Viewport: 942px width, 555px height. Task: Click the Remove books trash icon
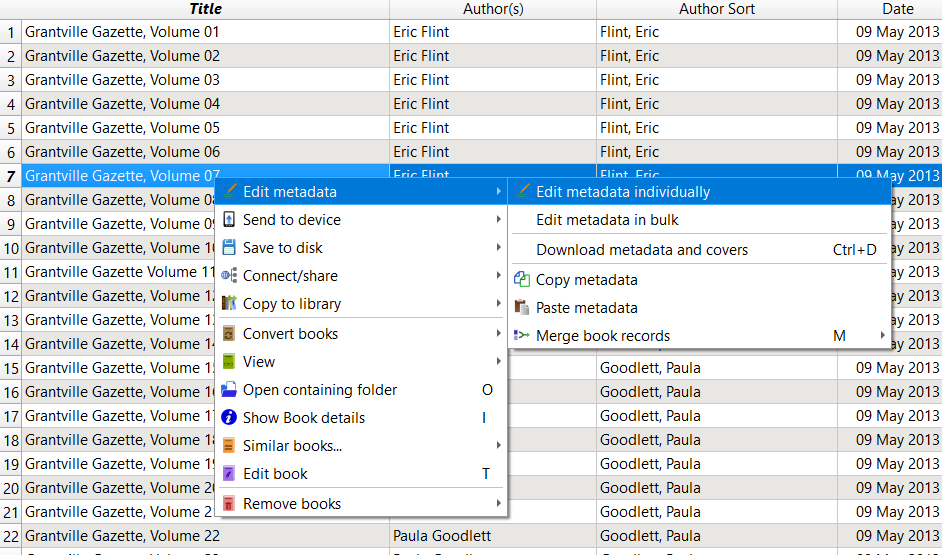click(229, 504)
